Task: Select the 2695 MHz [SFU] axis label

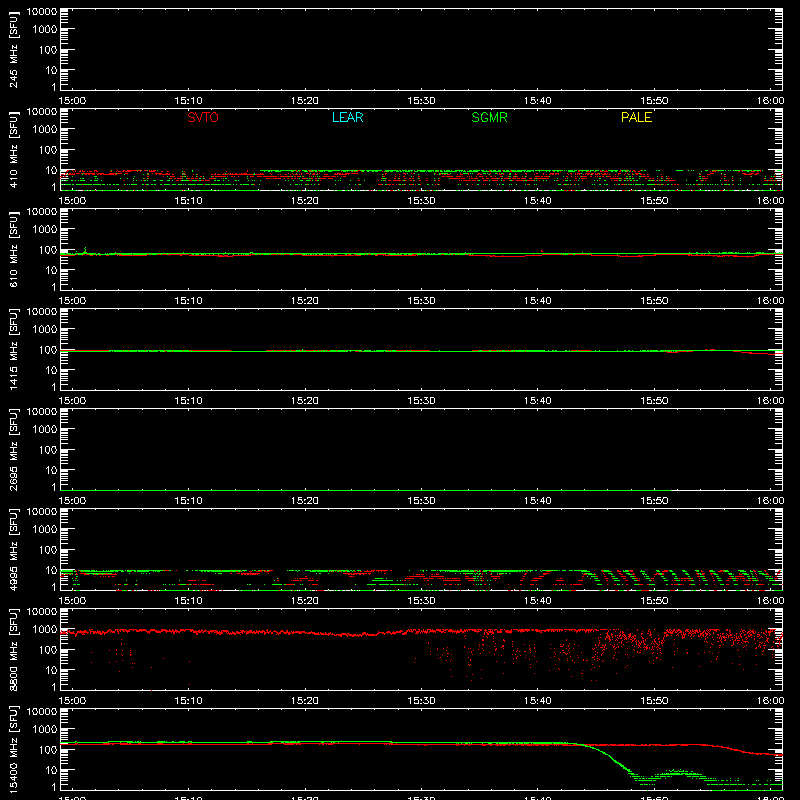Action: [13, 449]
